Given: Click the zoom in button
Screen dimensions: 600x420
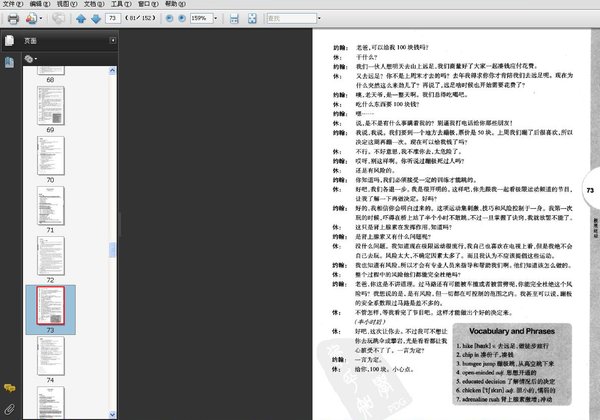Looking at the screenshot, I should 182,18.
